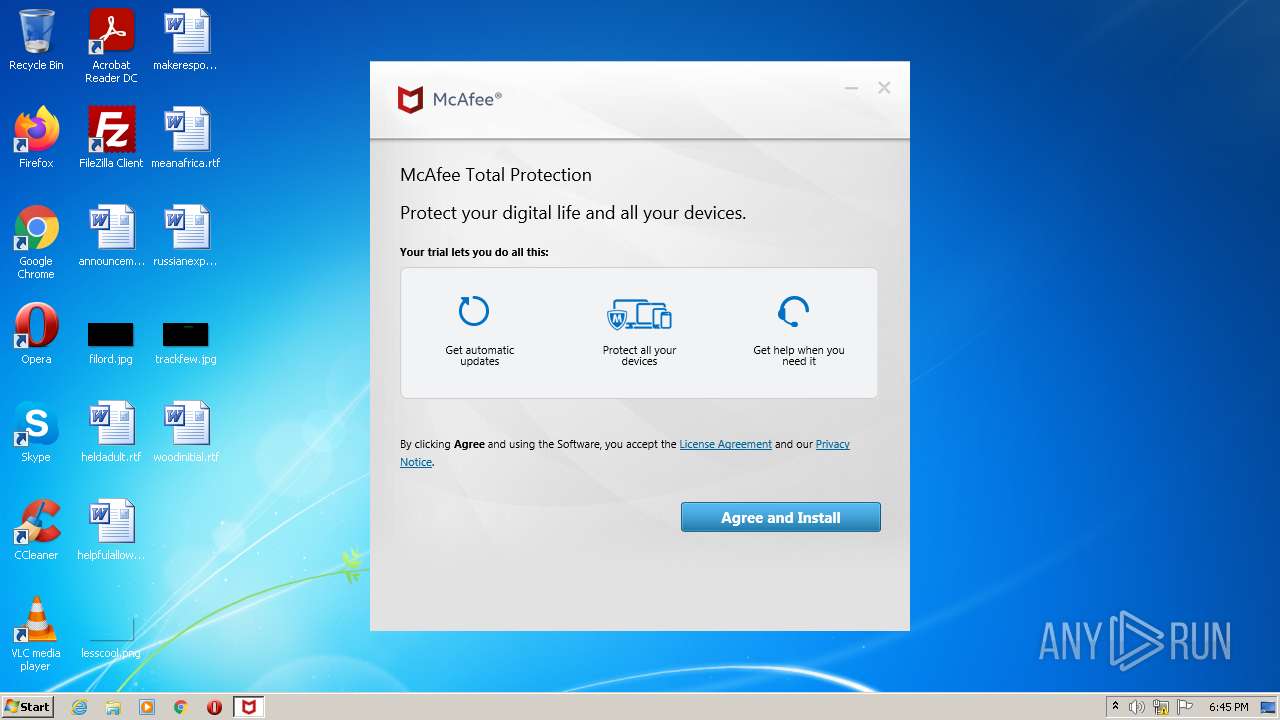Viewport: 1280px width, 720px height.
Task: Select the announcem document file
Action: [x=111, y=236]
